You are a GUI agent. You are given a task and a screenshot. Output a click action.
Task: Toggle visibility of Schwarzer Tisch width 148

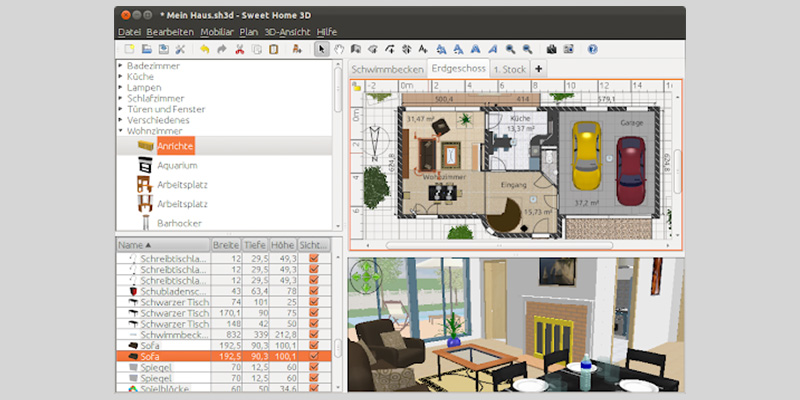(314, 324)
